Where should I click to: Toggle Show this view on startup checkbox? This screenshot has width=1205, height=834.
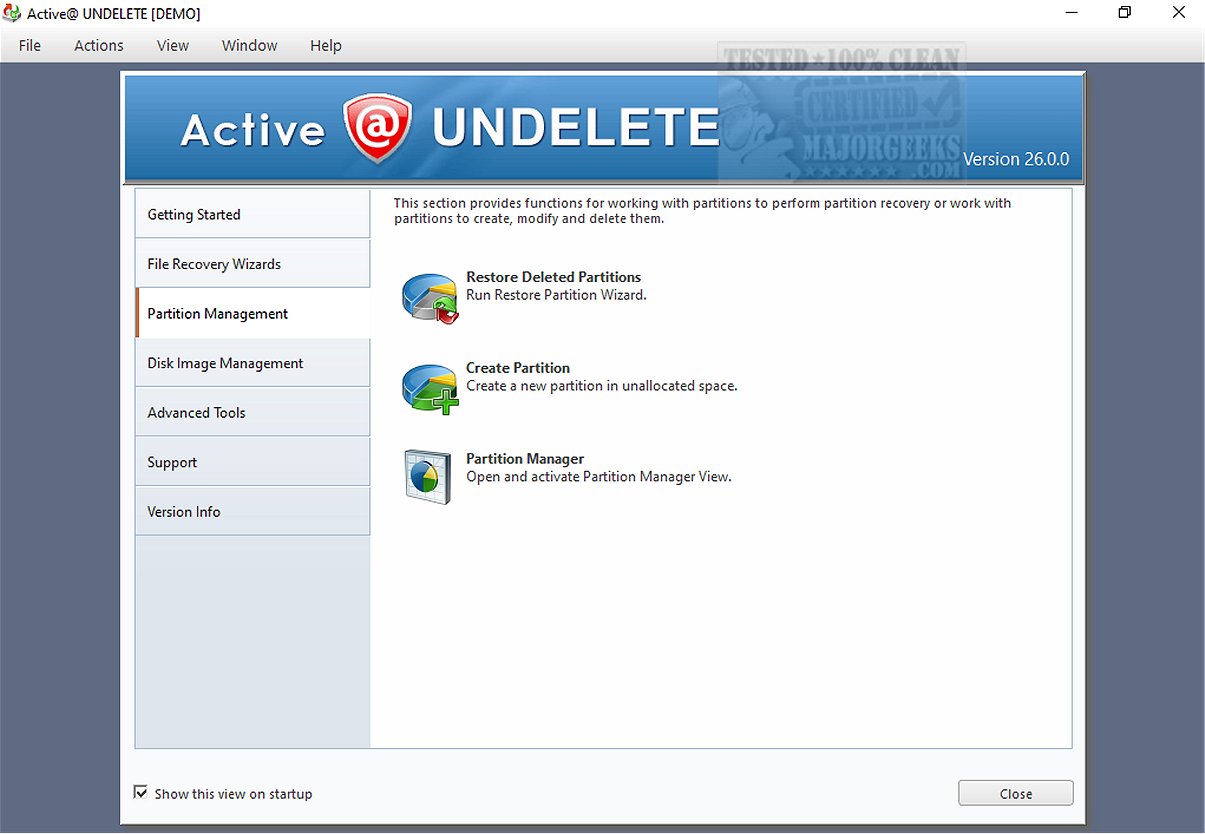click(x=141, y=793)
